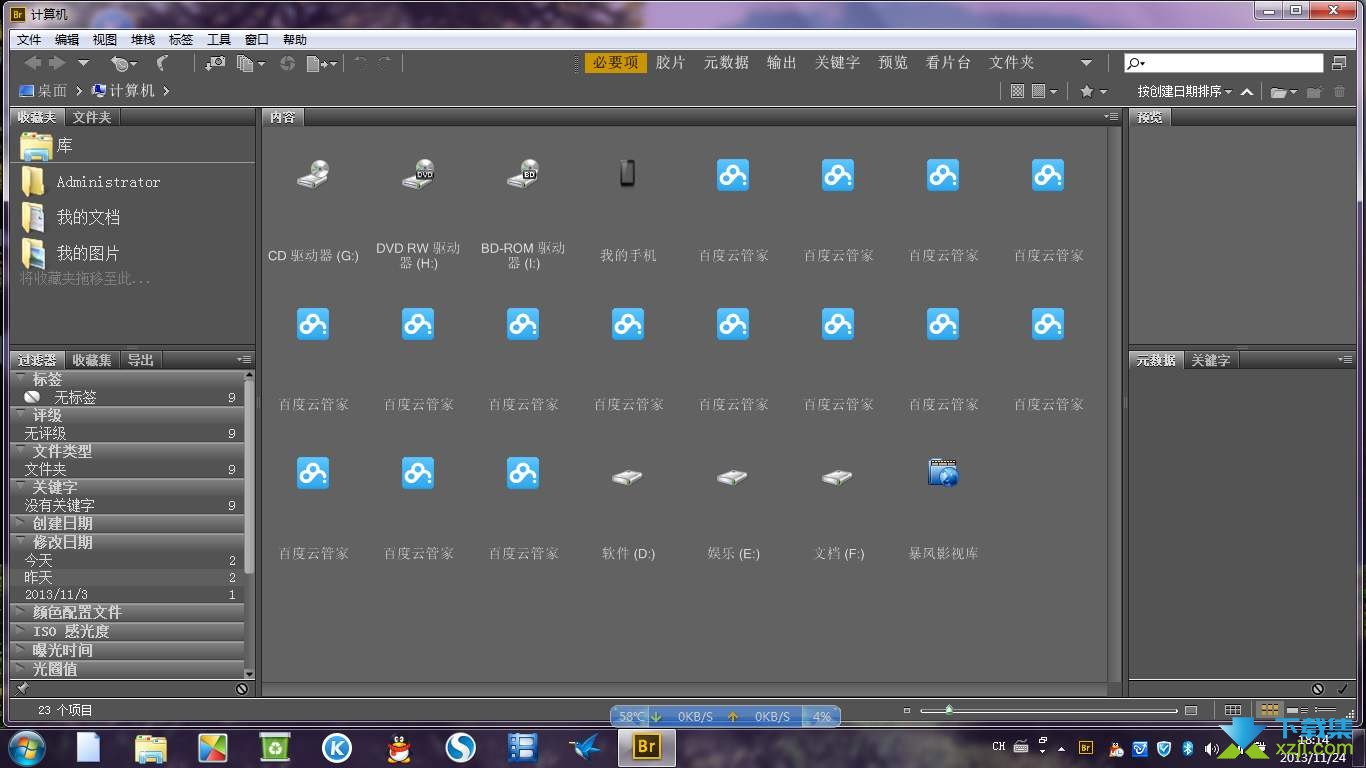Image resolution: width=1366 pixels, height=768 pixels.
Task: Click rotate counterclockwise icon
Action: point(360,63)
